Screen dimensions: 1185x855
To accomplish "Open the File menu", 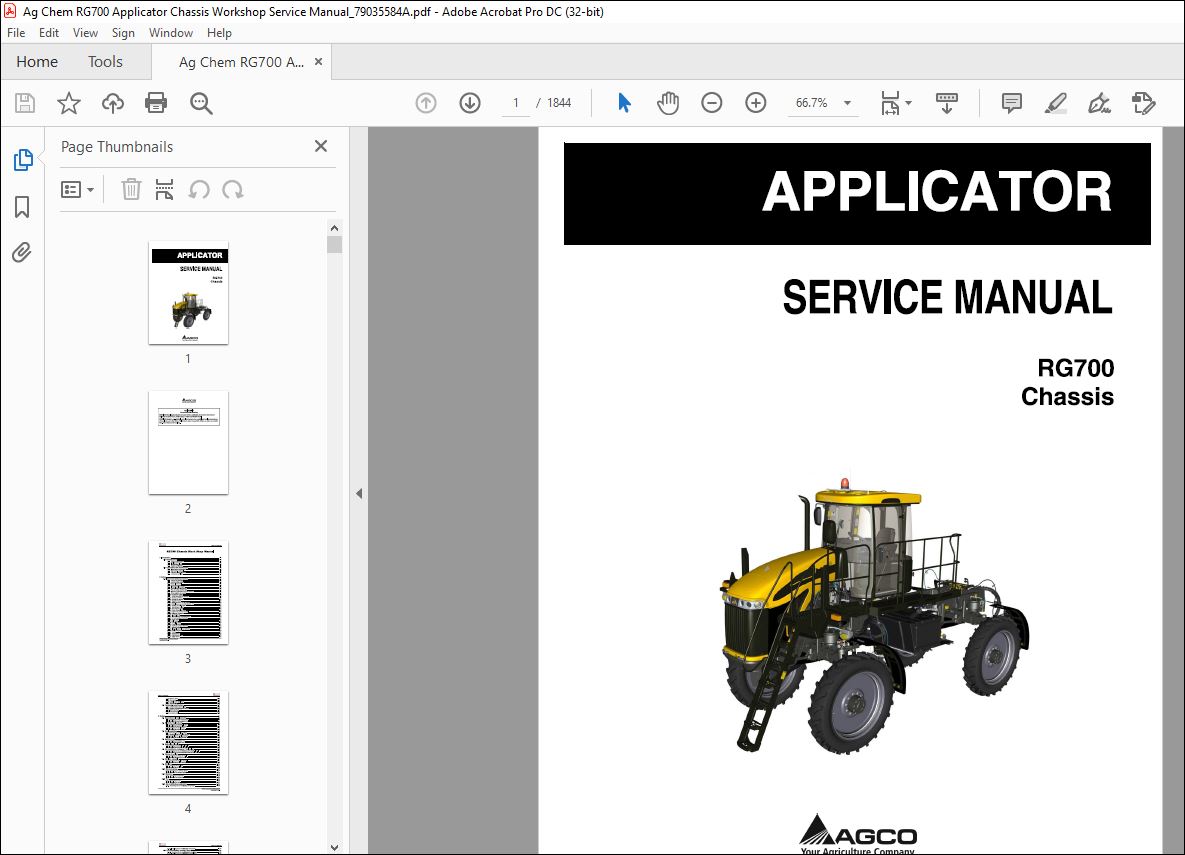I will click(16, 33).
